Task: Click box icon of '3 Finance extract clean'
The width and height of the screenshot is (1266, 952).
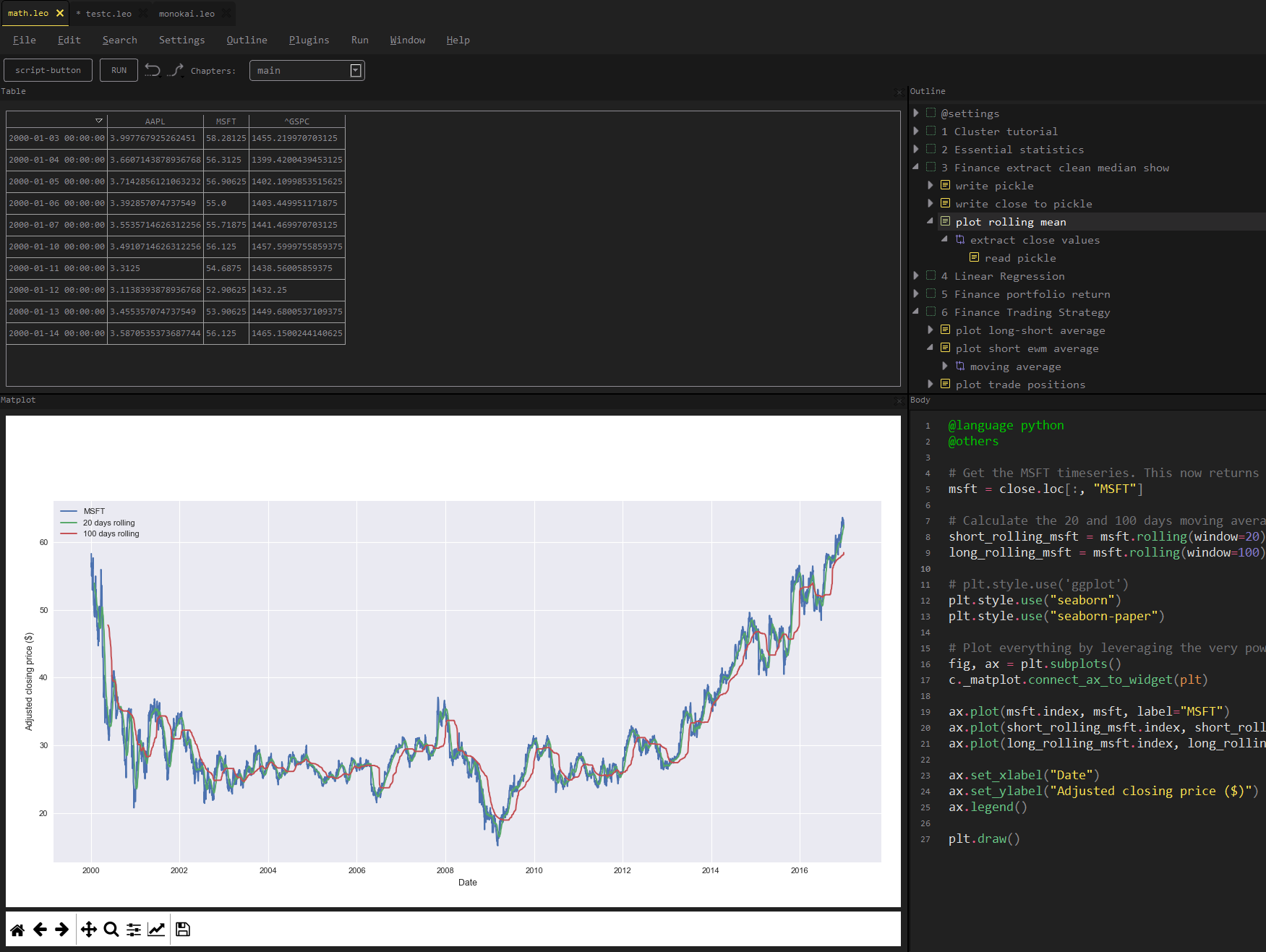Action: (x=931, y=167)
